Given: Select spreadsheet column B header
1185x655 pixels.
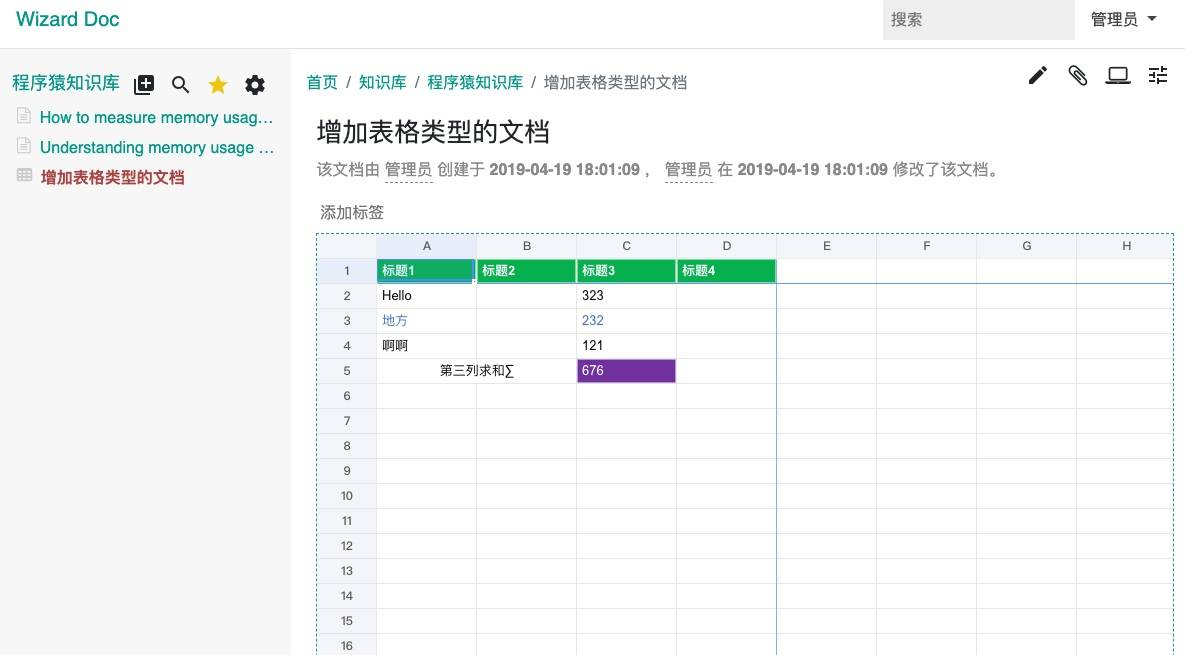Looking at the screenshot, I should 527,246.
